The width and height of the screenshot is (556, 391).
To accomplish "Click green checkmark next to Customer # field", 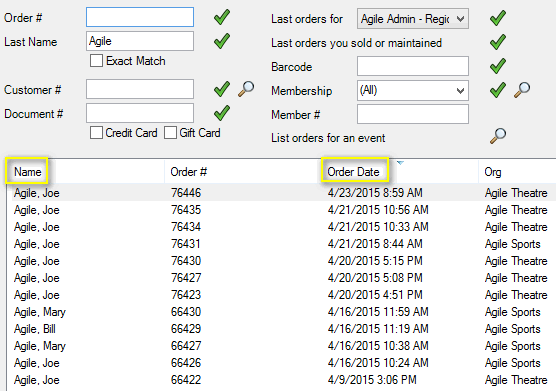I will pyautogui.click(x=222, y=89).
